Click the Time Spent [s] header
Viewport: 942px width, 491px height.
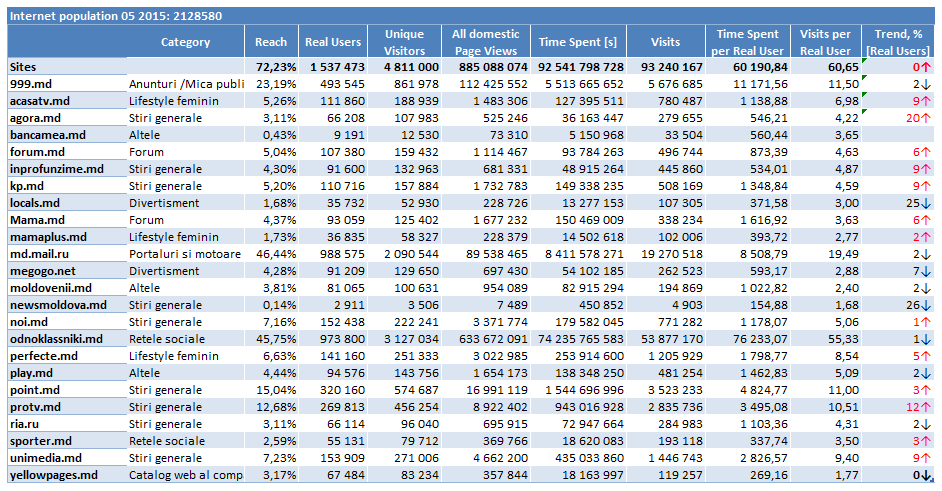[x=578, y=42]
